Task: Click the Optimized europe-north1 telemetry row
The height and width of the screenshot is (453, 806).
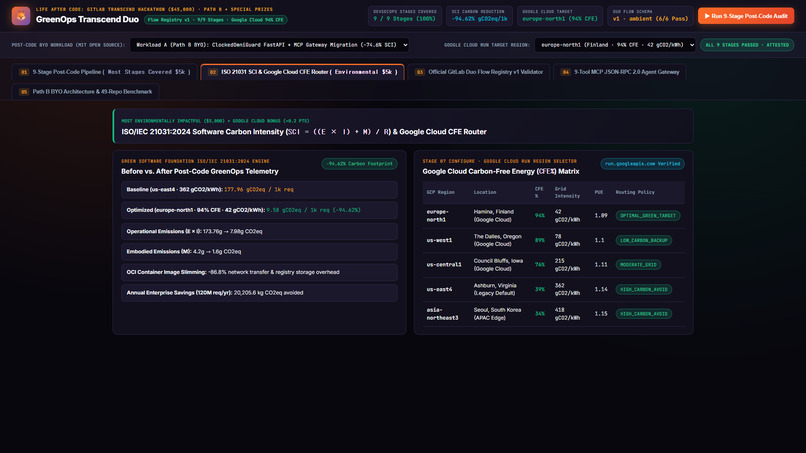Action: pos(260,210)
